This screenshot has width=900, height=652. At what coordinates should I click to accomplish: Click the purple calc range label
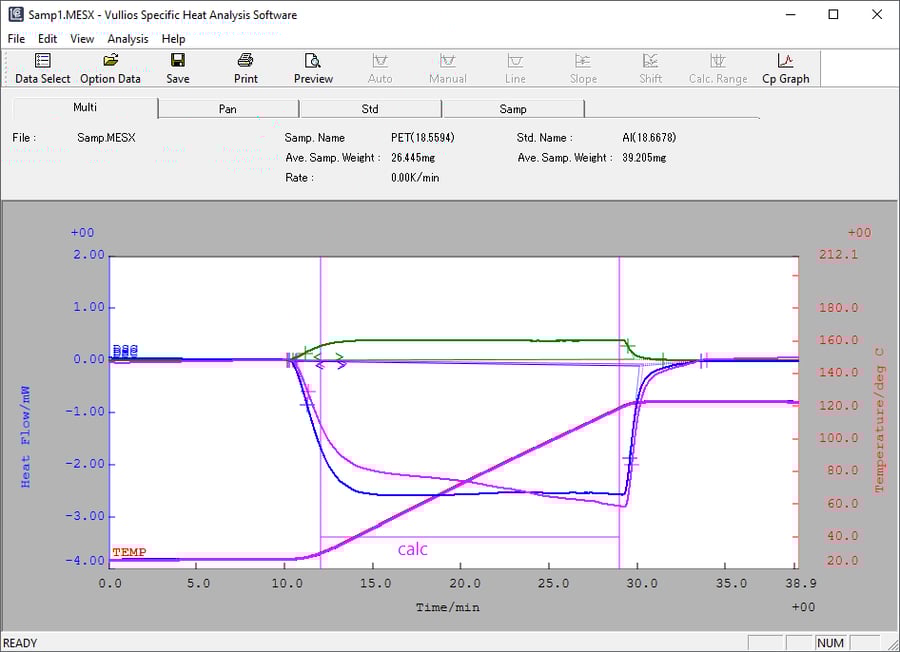tap(412, 549)
